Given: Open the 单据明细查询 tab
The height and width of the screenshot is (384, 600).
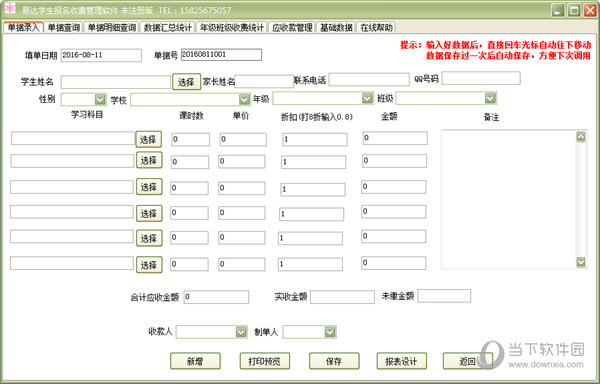Looking at the screenshot, I should click(x=111, y=27).
